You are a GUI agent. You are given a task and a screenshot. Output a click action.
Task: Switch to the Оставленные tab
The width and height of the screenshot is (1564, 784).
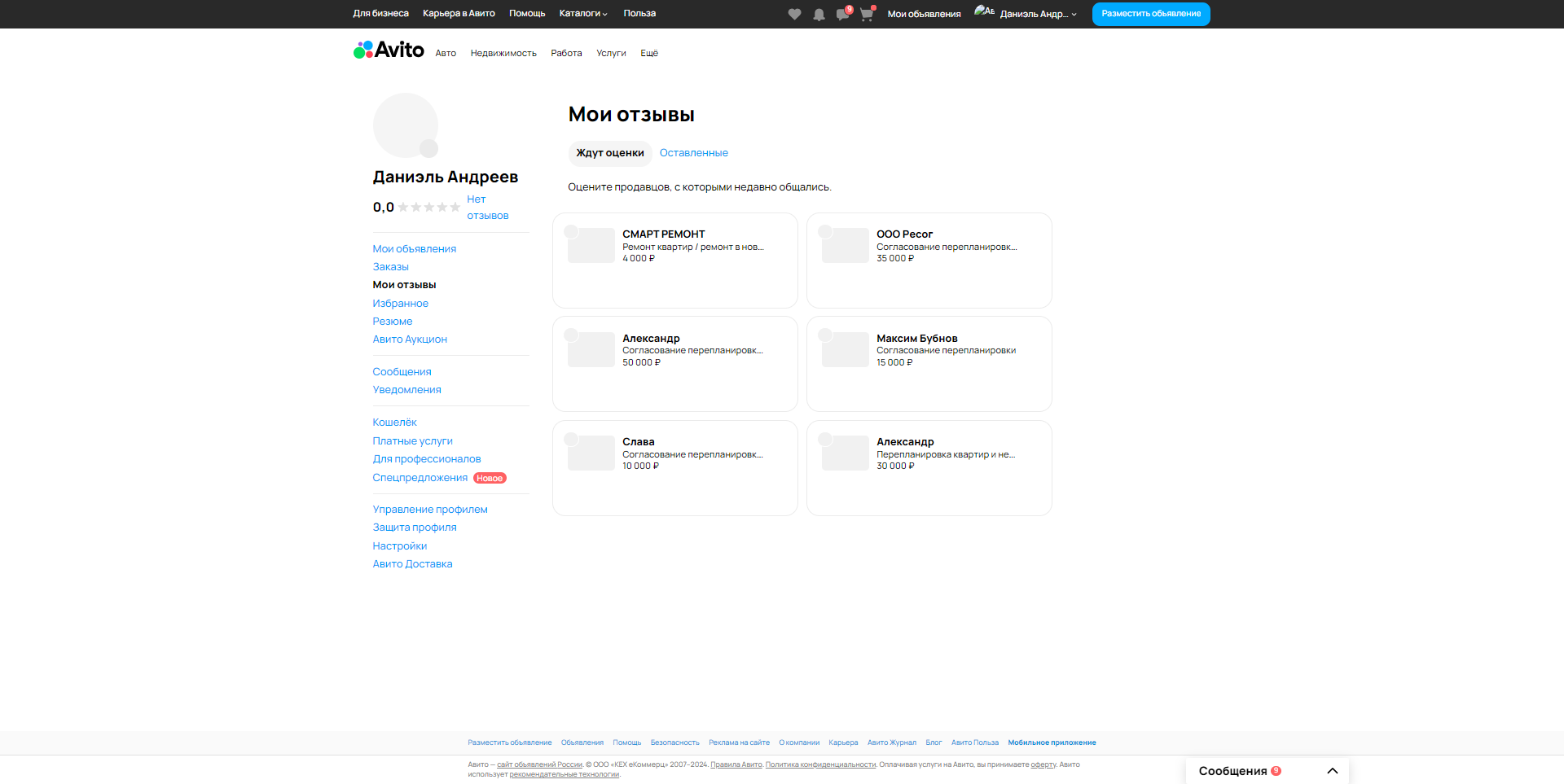tap(694, 153)
